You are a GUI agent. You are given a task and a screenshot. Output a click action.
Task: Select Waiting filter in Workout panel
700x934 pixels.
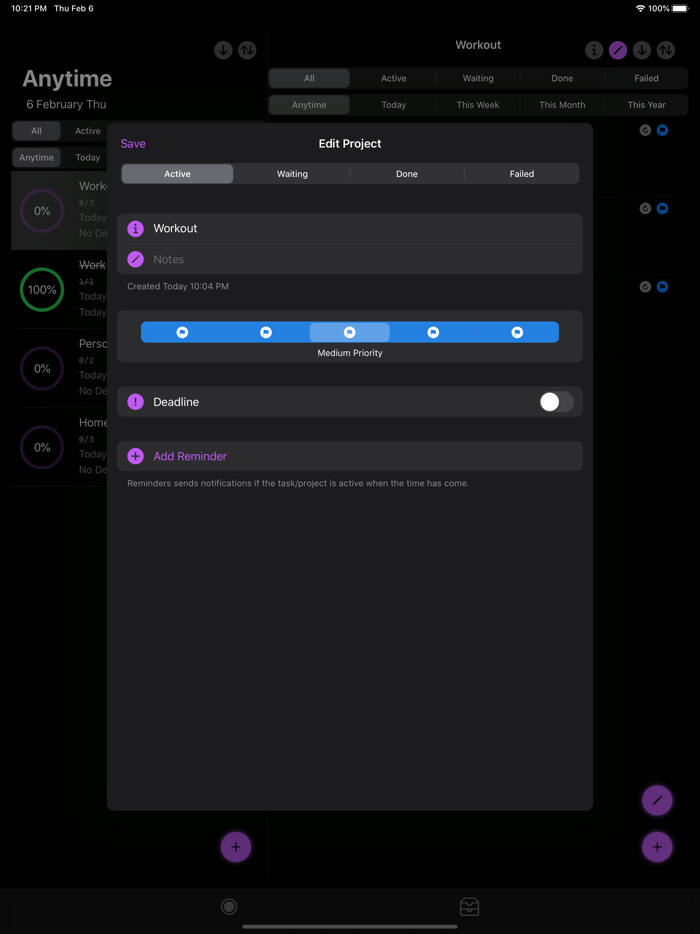tap(478, 78)
